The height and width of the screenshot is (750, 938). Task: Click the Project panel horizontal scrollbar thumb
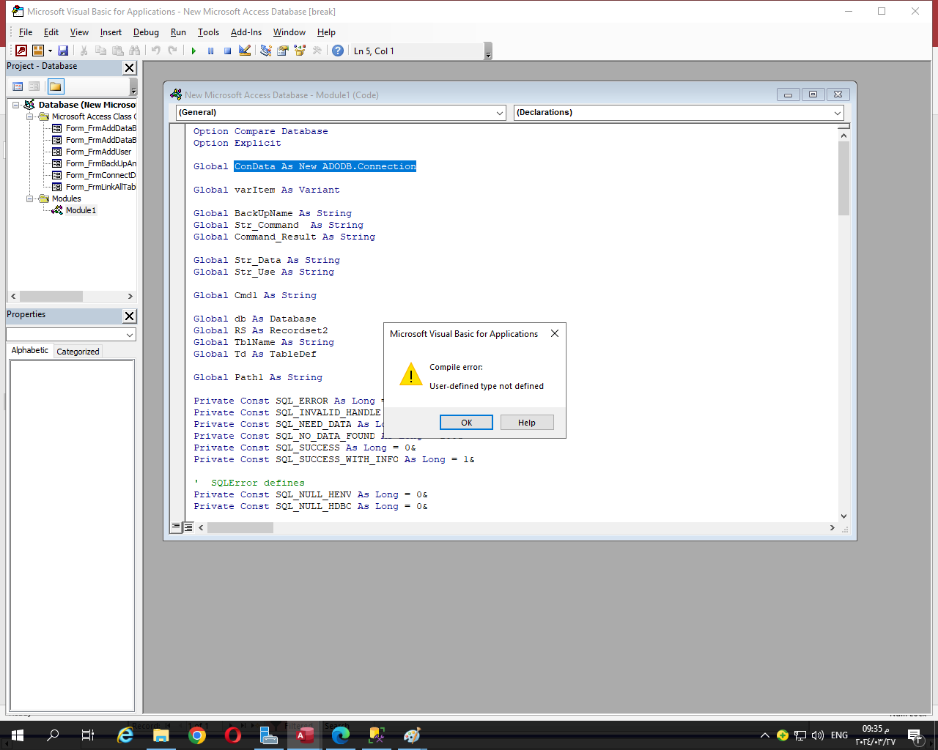click(51, 297)
